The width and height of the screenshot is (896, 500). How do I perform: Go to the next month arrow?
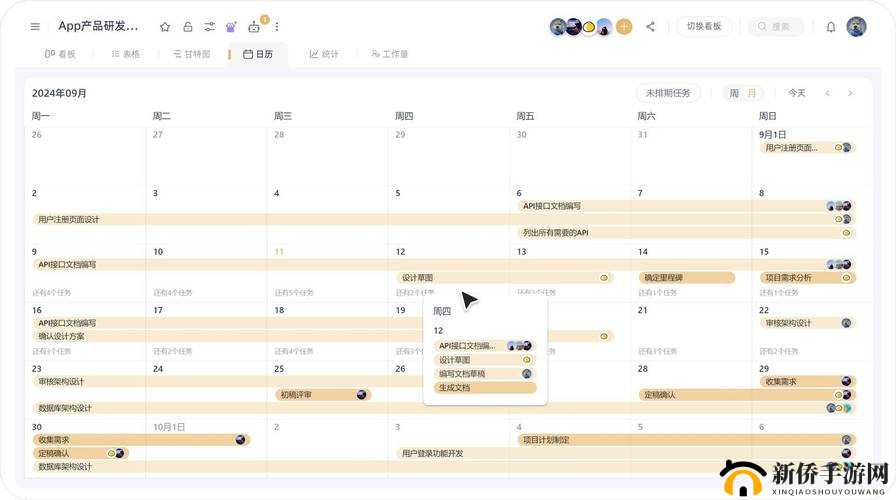pos(850,93)
